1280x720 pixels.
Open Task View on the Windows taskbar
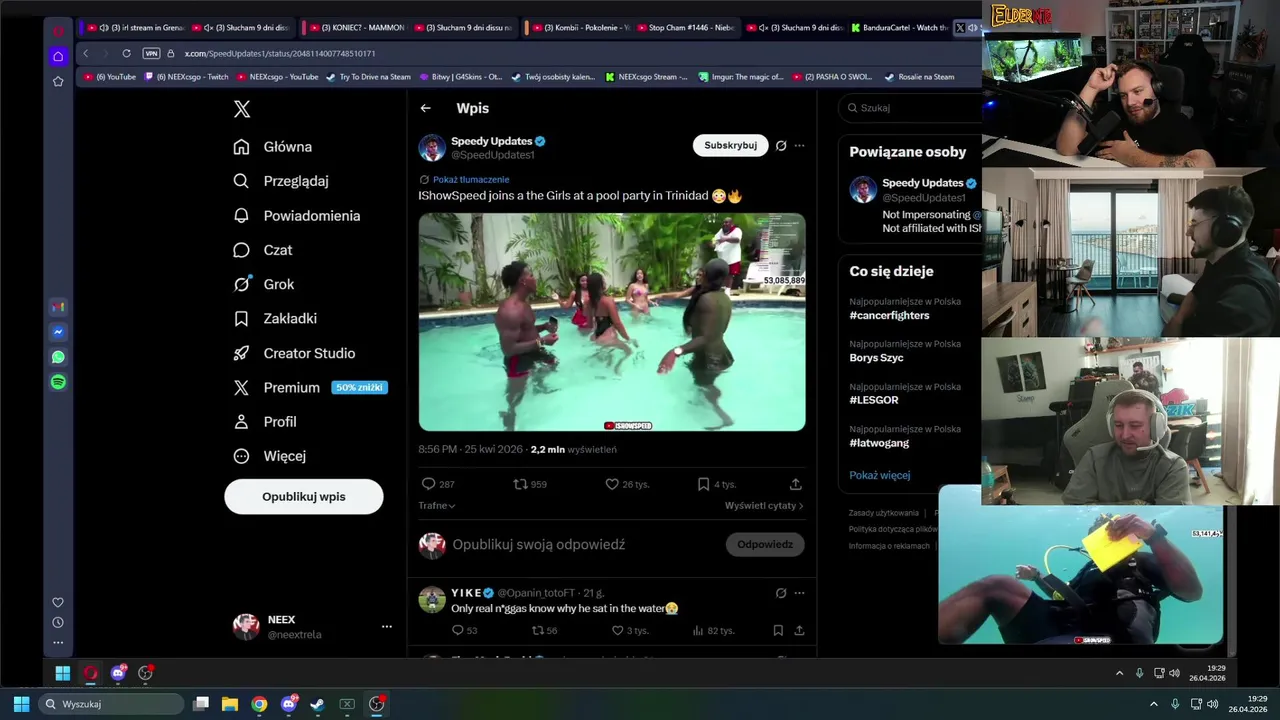coord(201,704)
